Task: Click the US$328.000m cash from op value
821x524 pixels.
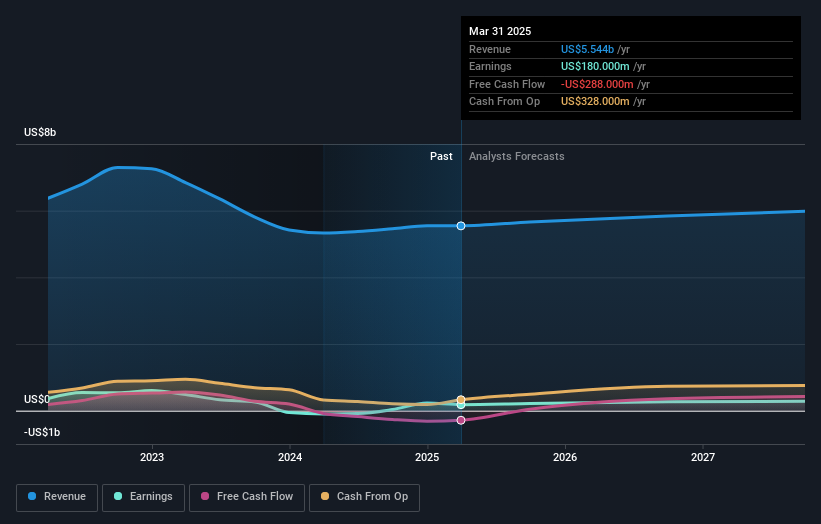Action: point(595,102)
